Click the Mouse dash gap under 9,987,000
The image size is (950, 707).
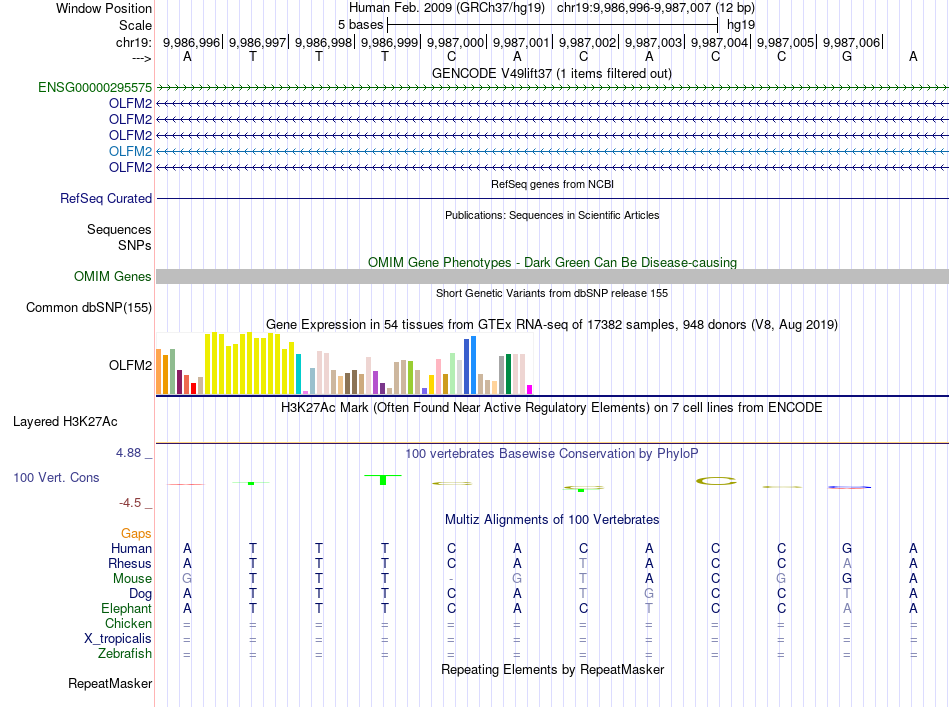451,579
